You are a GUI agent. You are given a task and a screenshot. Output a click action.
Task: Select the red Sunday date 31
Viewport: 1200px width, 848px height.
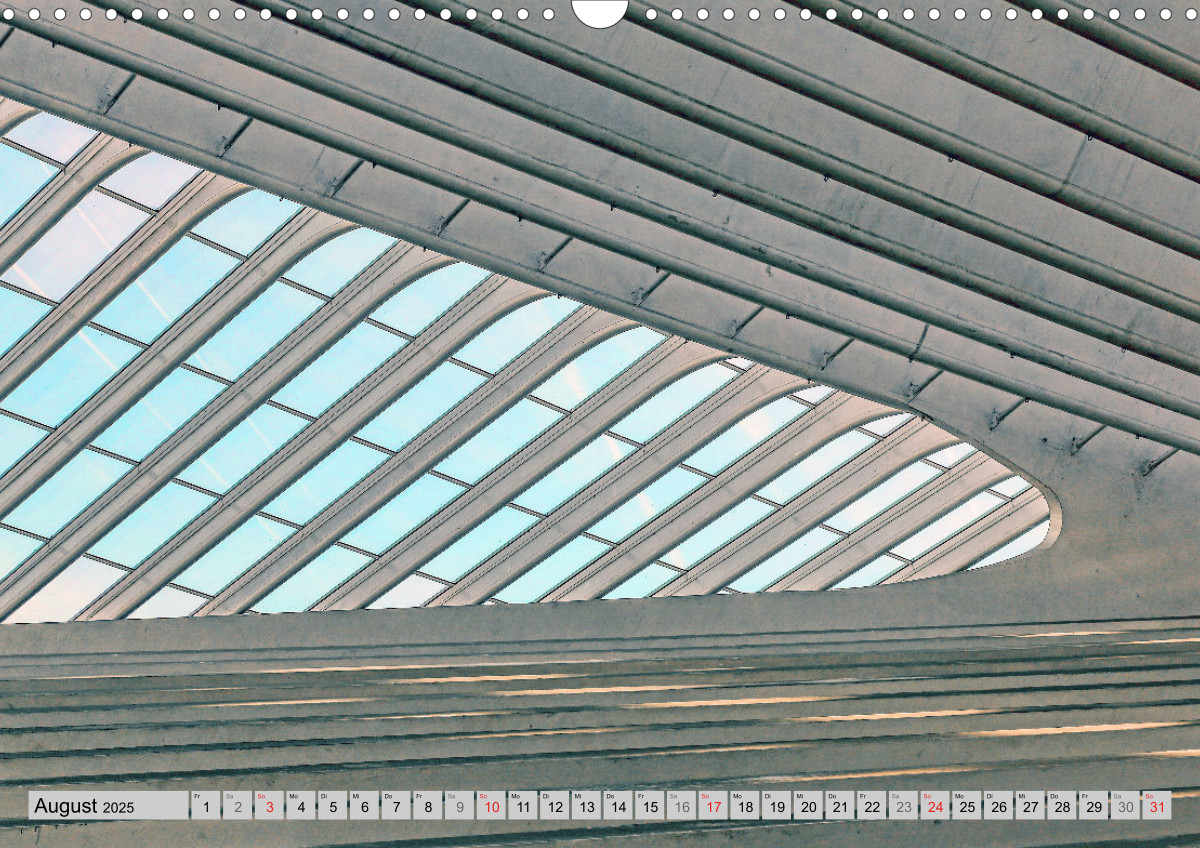(1158, 805)
